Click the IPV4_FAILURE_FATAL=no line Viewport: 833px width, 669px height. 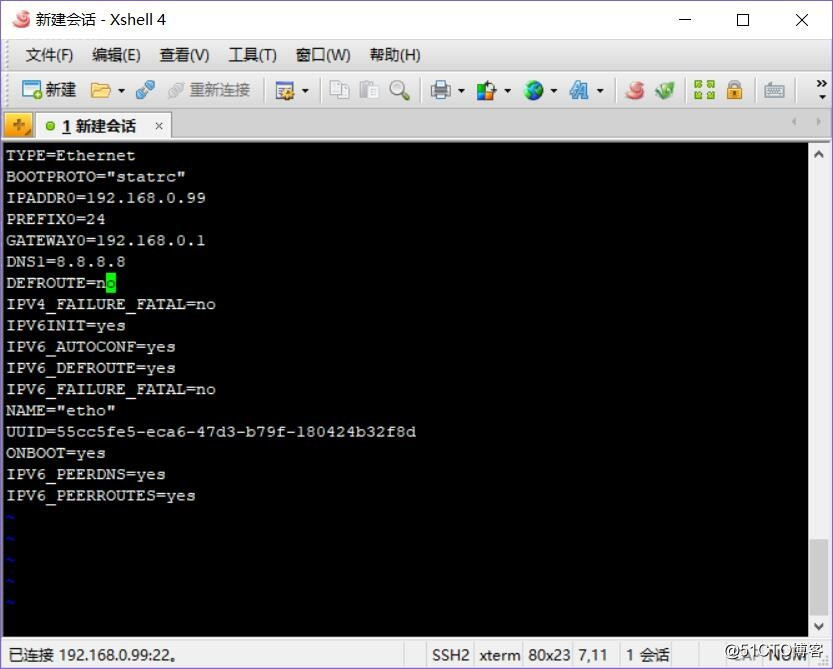[111, 304]
